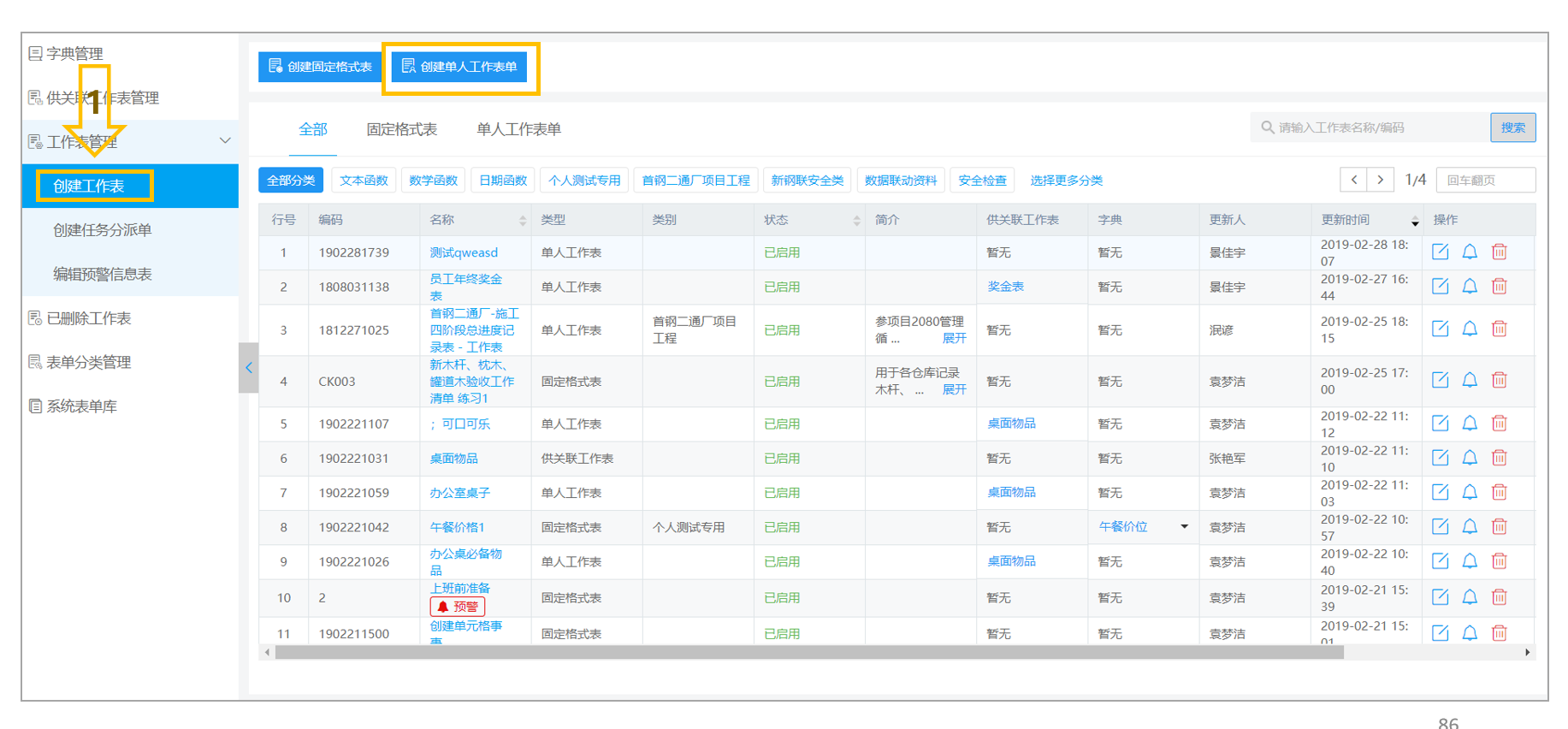Viewport: 1568px width, 729px height.
Task: Click the trash icon for row 8
Action: tap(1500, 526)
